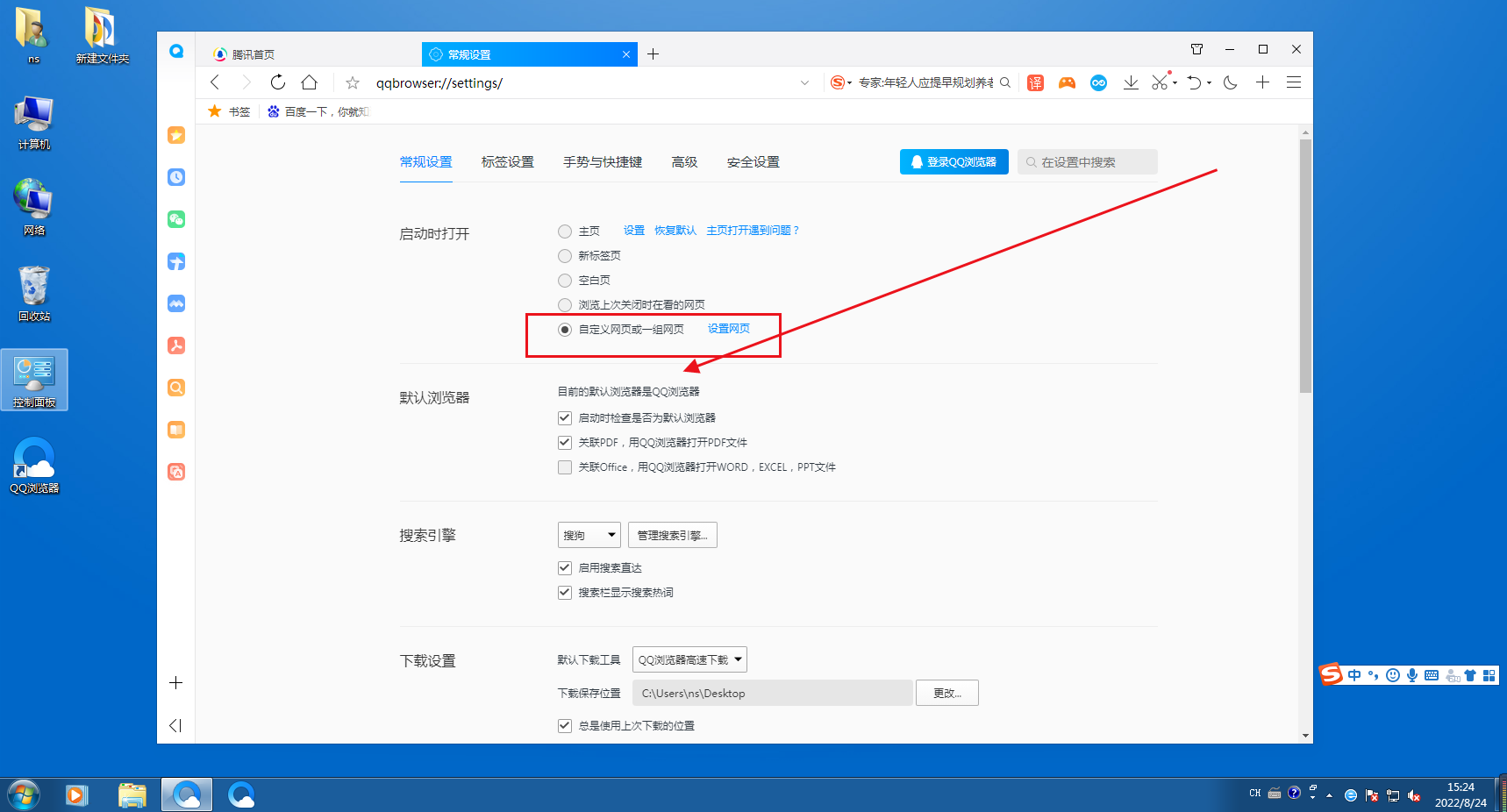Open the PDF tool icon in sidebar
Screen dimensions: 1507x812
coord(176,345)
